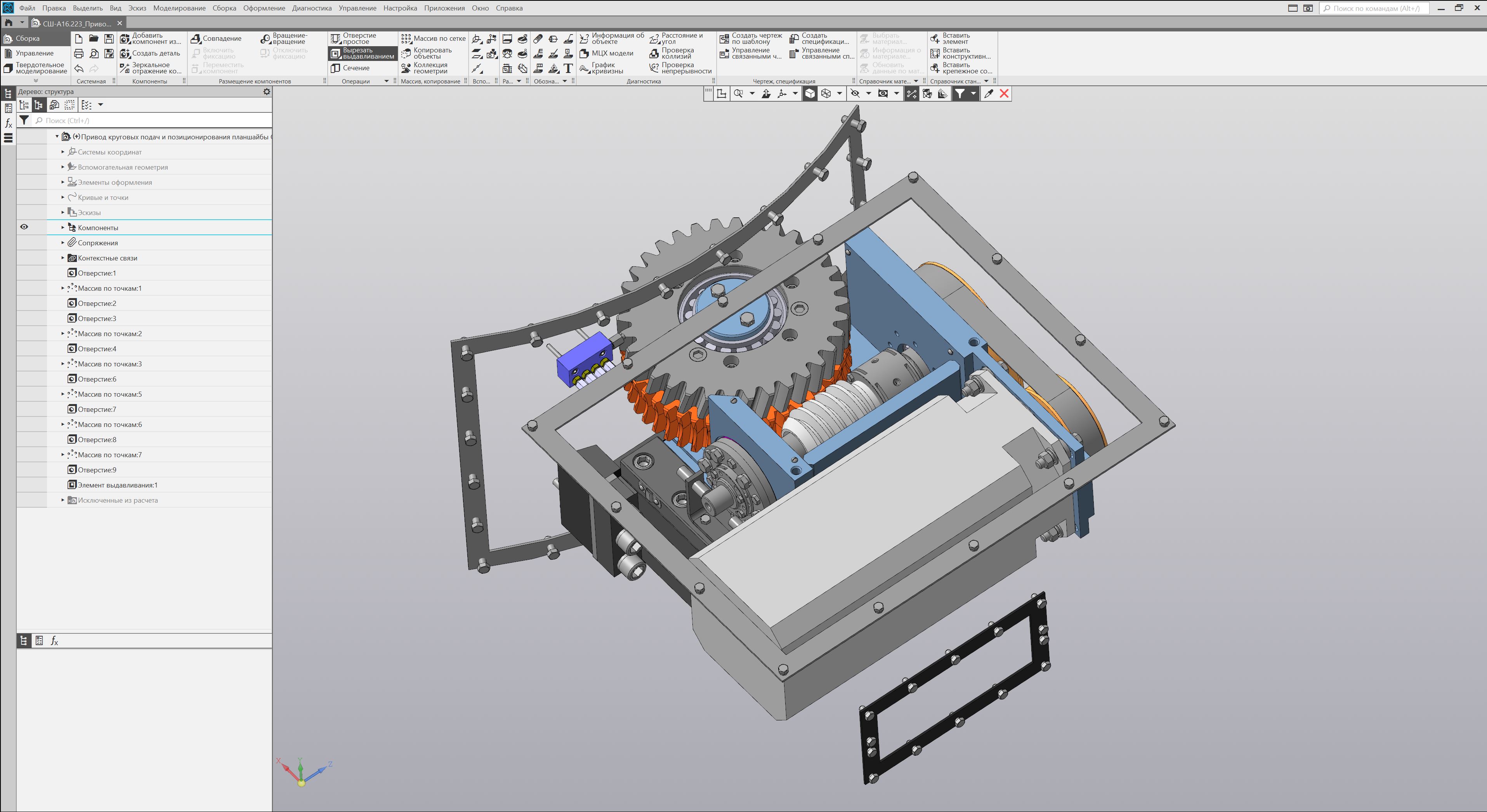
Task: Click the orientation axes icon in view toolbar
Action: [782, 94]
